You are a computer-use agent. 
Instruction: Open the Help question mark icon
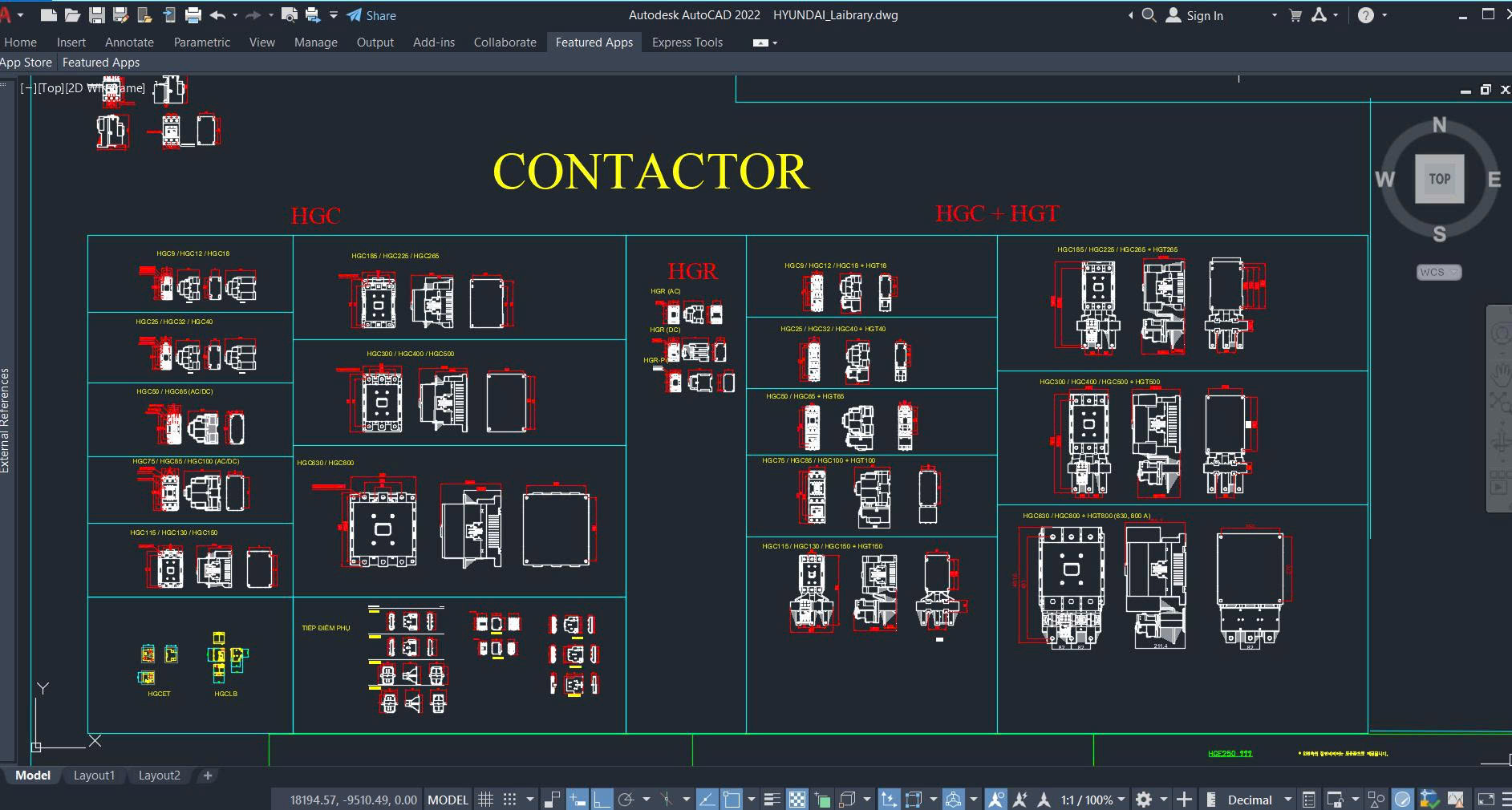click(1366, 15)
